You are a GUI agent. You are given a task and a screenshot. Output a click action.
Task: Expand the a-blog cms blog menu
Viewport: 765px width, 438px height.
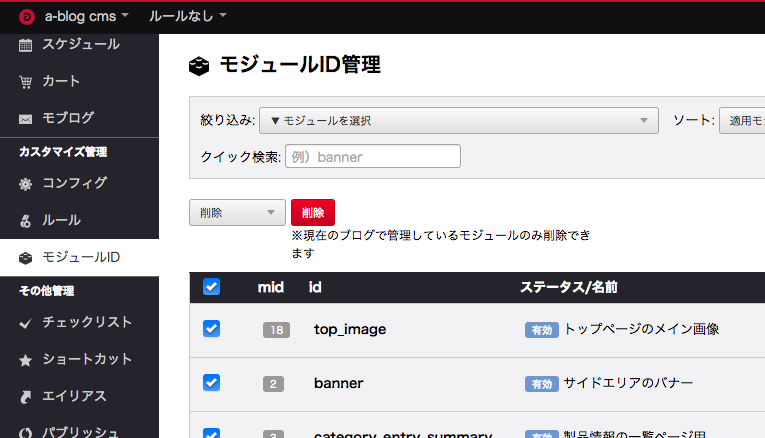86,17
